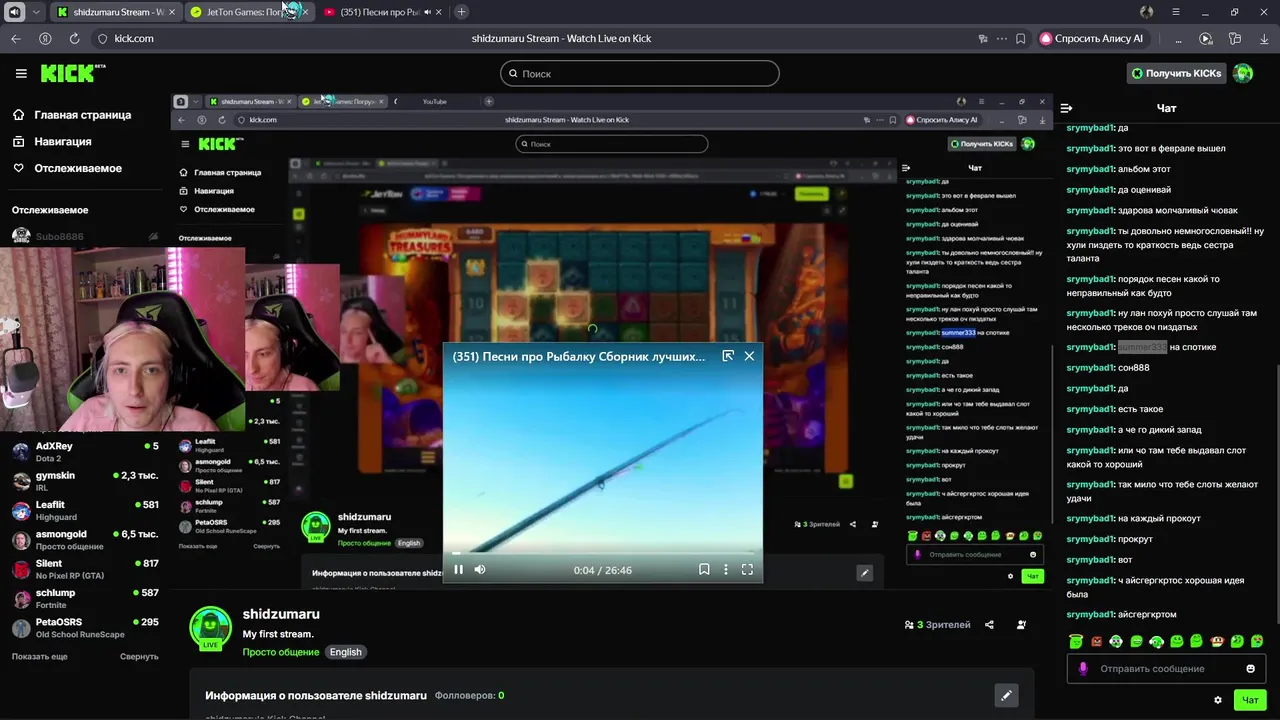Image resolution: width=1280 pixels, height=720 pixels.
Task: Open the media player toolbar icon
Action: tap(1206, 38)
